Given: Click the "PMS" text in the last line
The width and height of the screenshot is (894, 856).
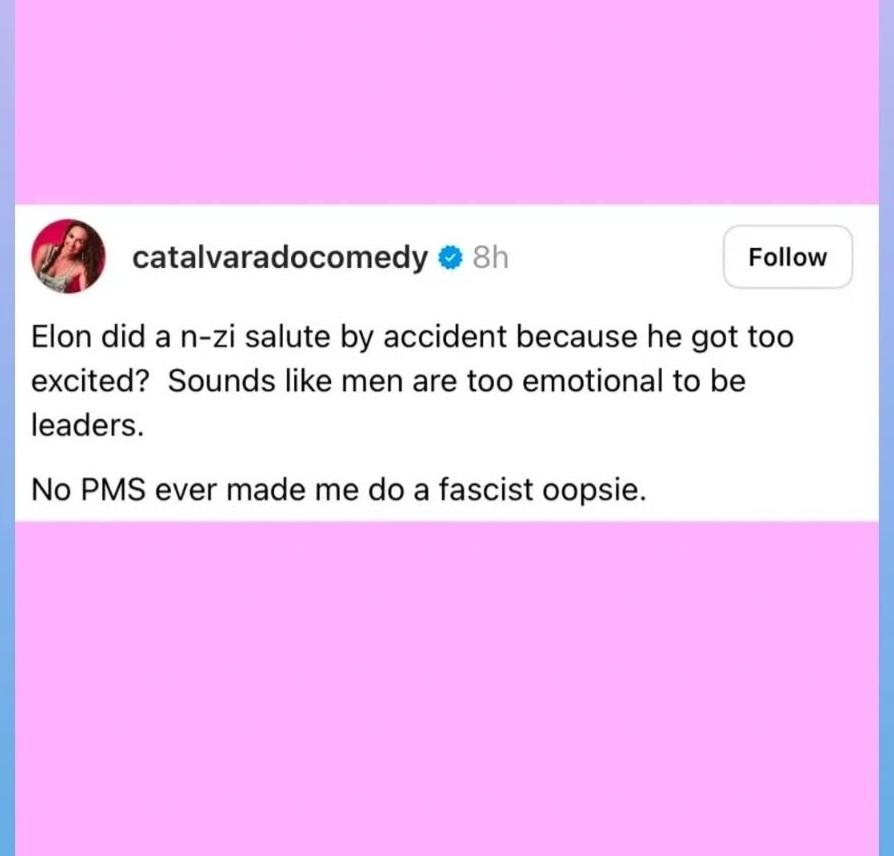Looking at the screenshot, I should coord(113,489).
